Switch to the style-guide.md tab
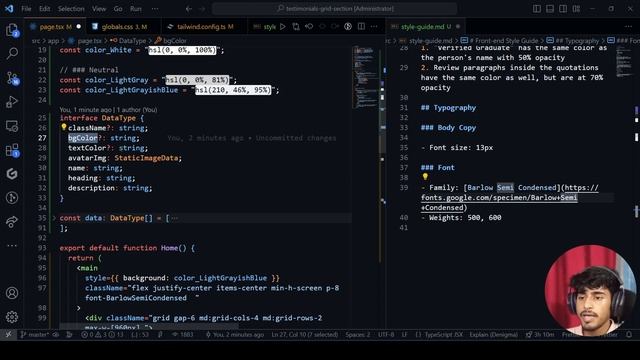Image resolution: width=640 pixels, height=360 pixels. (x=426, y=27)
